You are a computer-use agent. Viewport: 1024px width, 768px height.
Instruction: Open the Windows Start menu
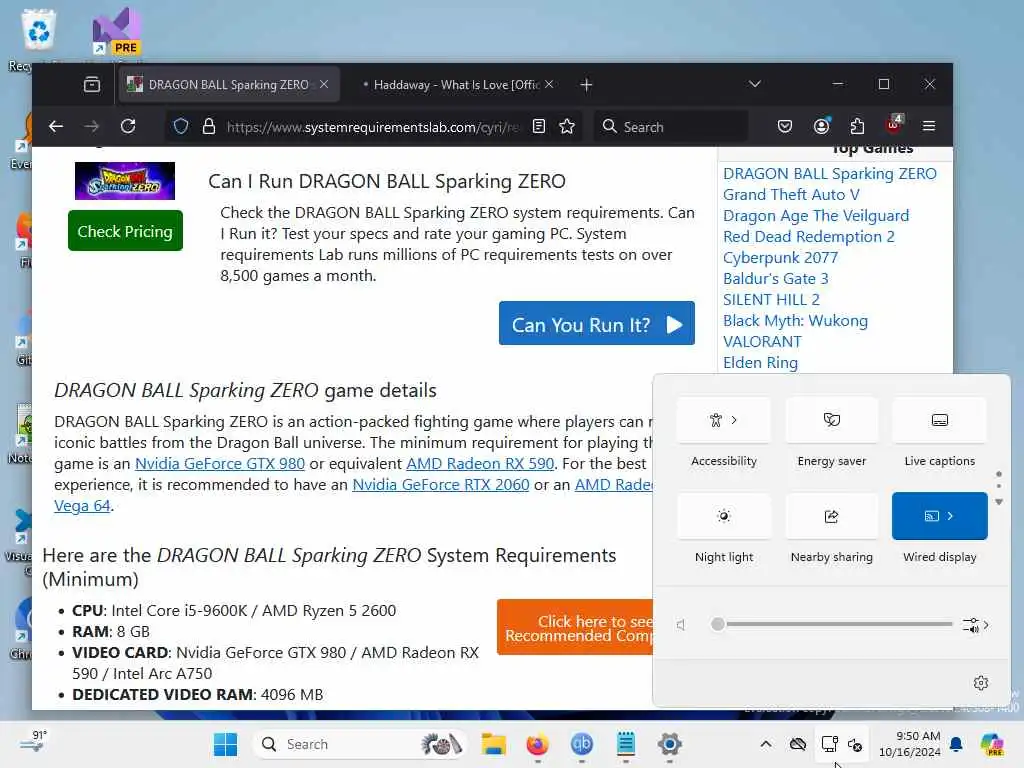226,744
